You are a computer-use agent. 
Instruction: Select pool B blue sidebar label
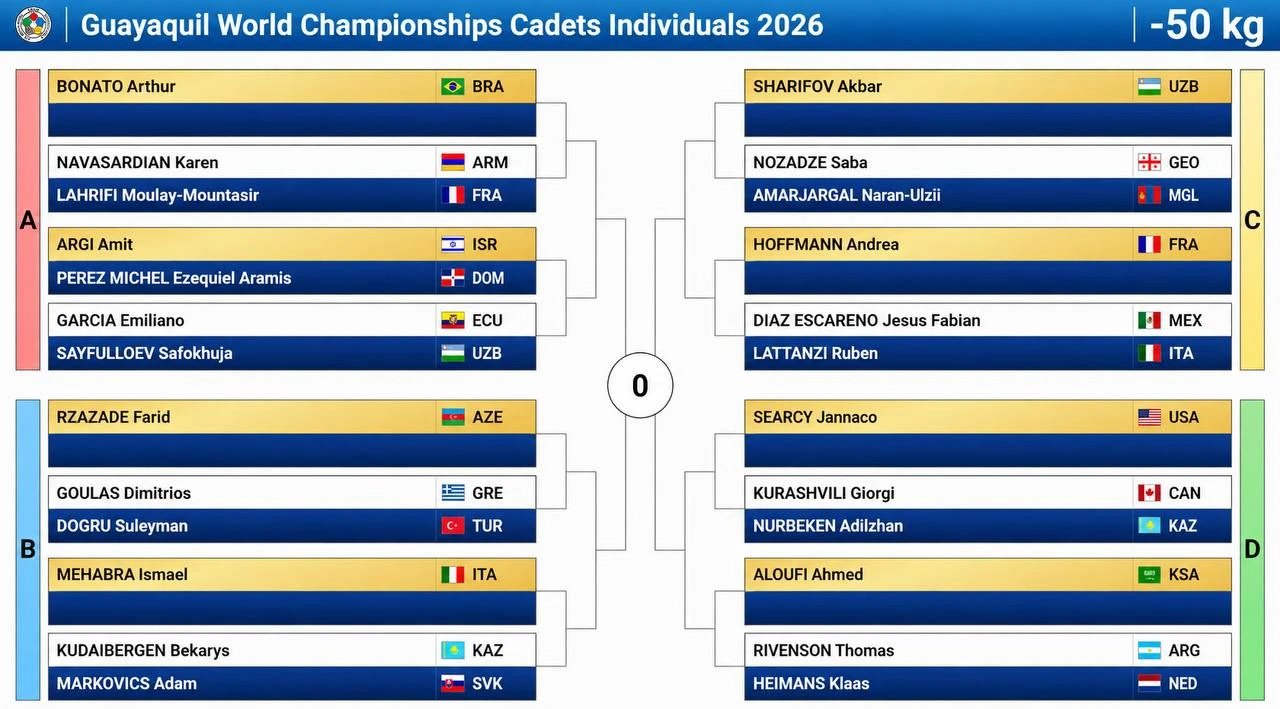pyautogui.click(x=28, y=550)
